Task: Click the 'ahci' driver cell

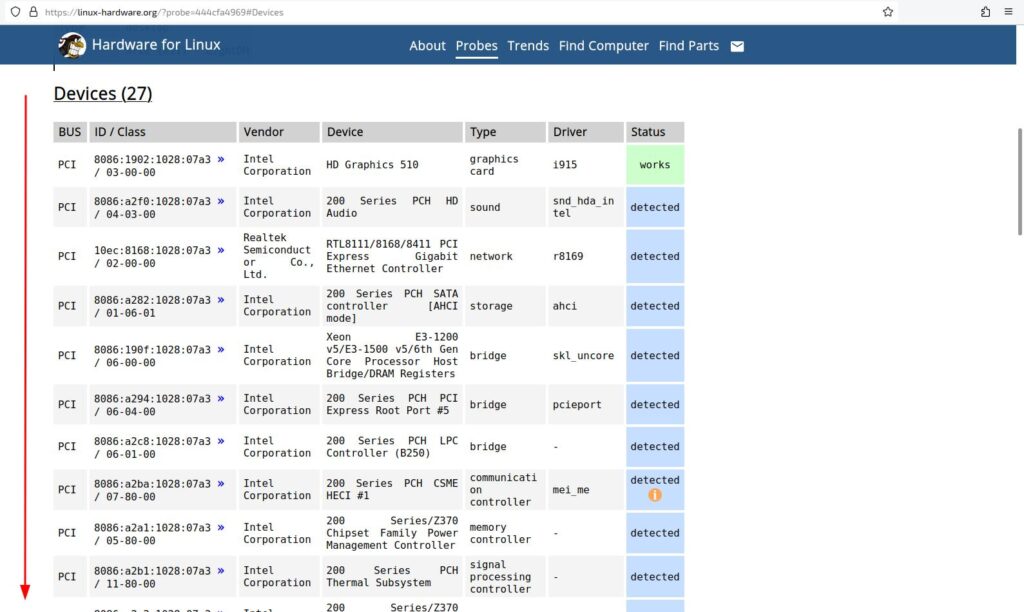Action: (x=585, y=306)
